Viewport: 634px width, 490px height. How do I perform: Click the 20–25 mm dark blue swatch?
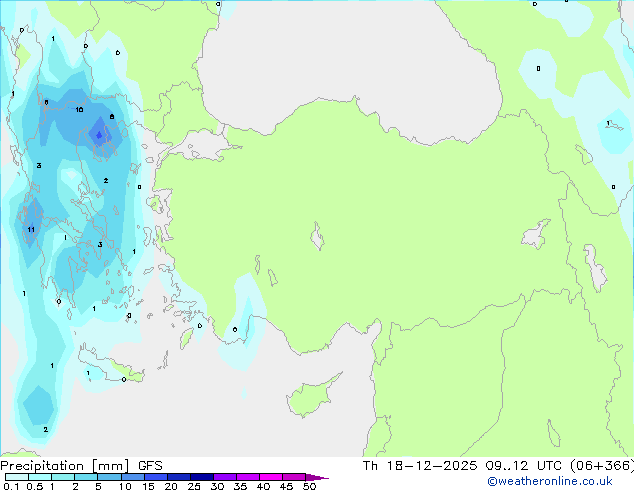coord(179,477)
